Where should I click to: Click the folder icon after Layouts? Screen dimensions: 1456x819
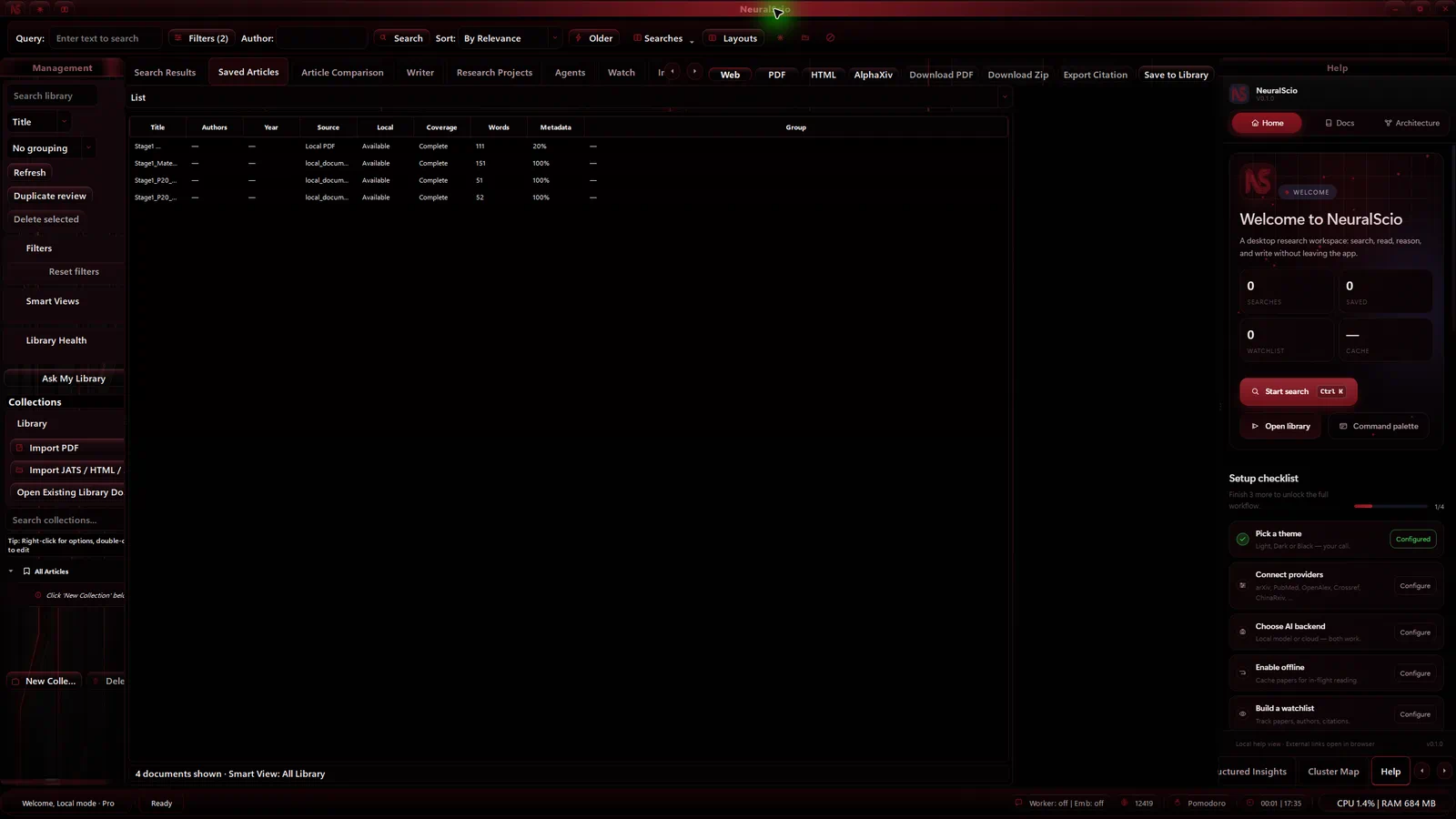805,38
